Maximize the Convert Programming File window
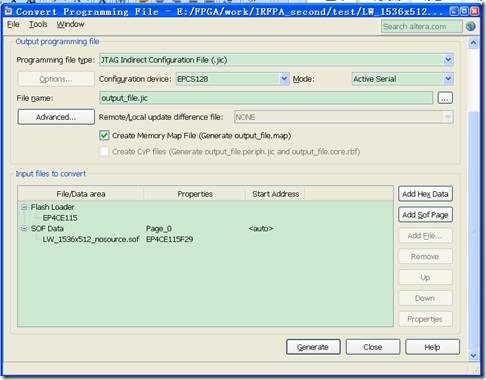 pyautogui.click(x=464, y=11)
